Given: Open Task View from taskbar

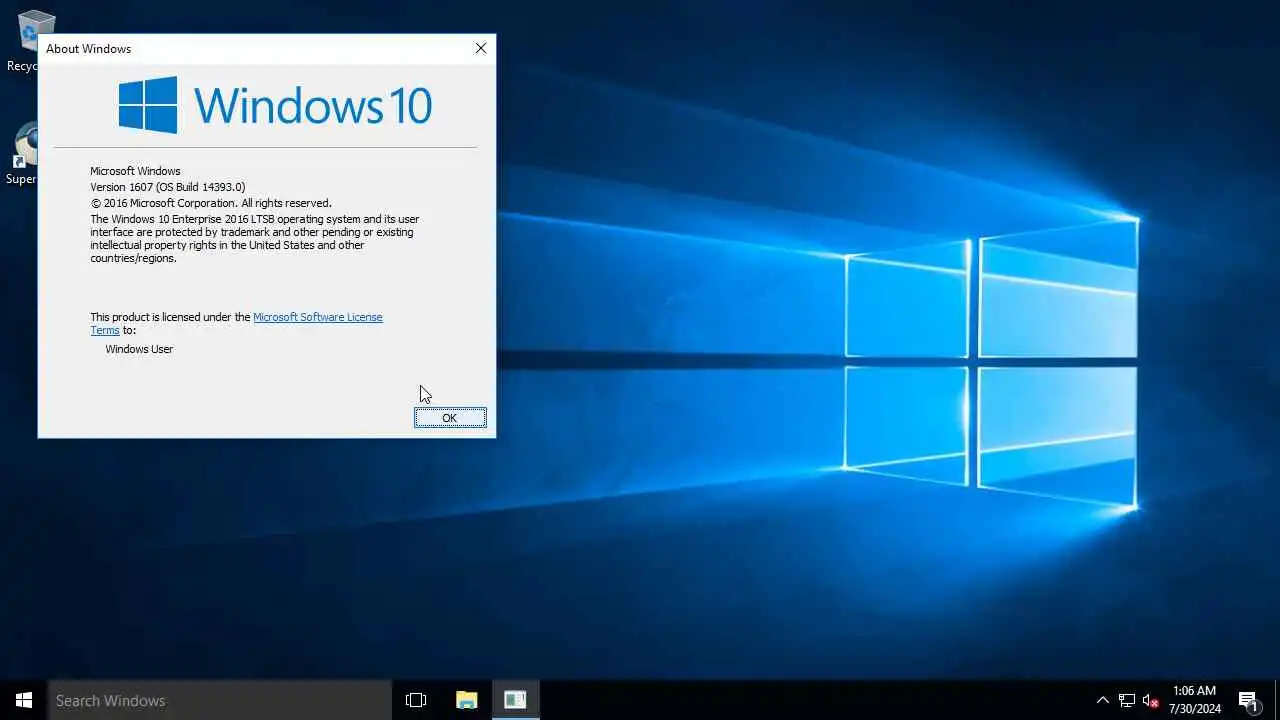Looking at the screenshot, I should click(x=416, y=700).
